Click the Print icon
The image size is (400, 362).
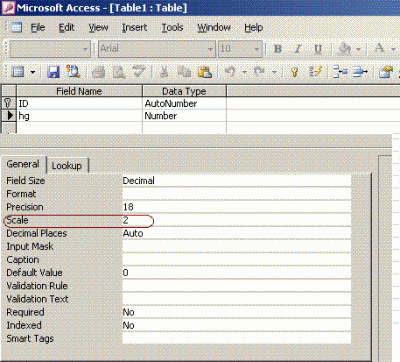coord(98,72)
